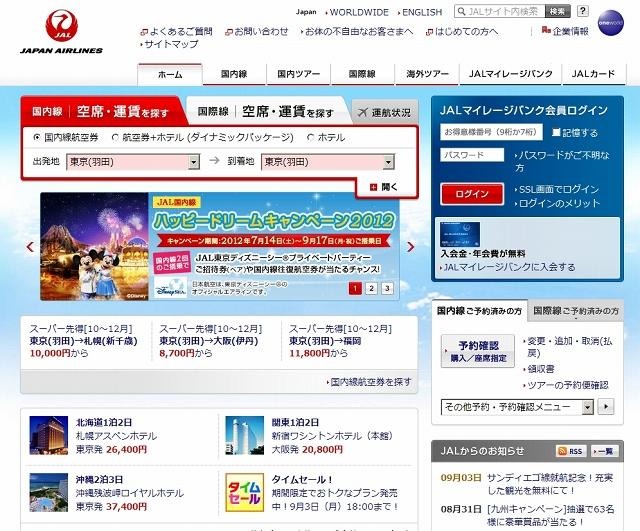This screenshot has width=640, height=531.
Task: Switch to 国際線ご予約済みの方 tab
Action: [576, 311]
